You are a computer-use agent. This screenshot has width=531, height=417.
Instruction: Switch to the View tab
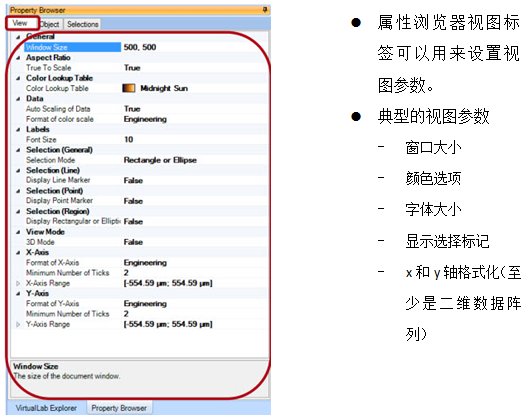coord(20,23)
